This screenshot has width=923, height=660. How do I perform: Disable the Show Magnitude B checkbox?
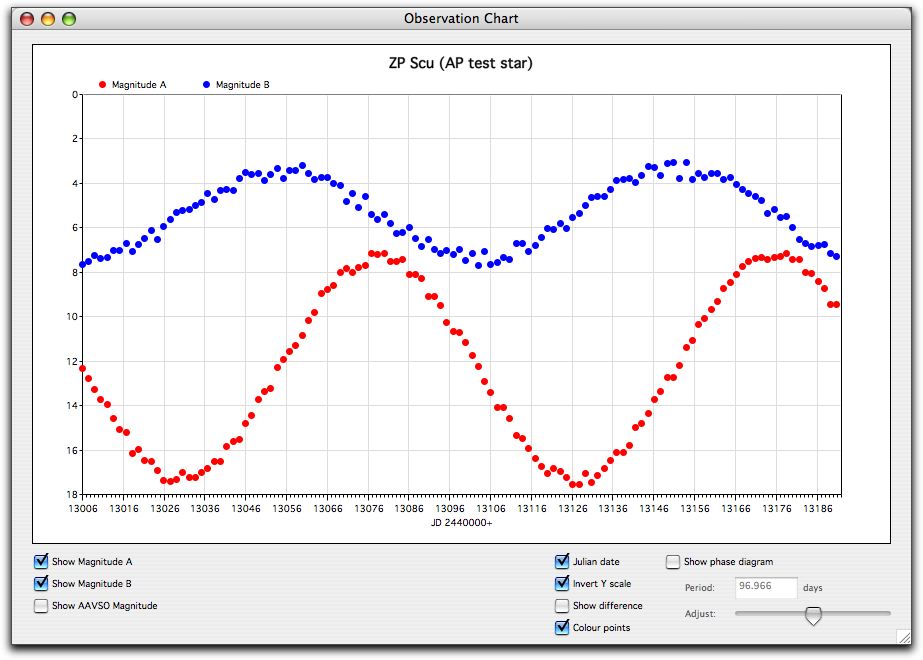pos(41,584)
